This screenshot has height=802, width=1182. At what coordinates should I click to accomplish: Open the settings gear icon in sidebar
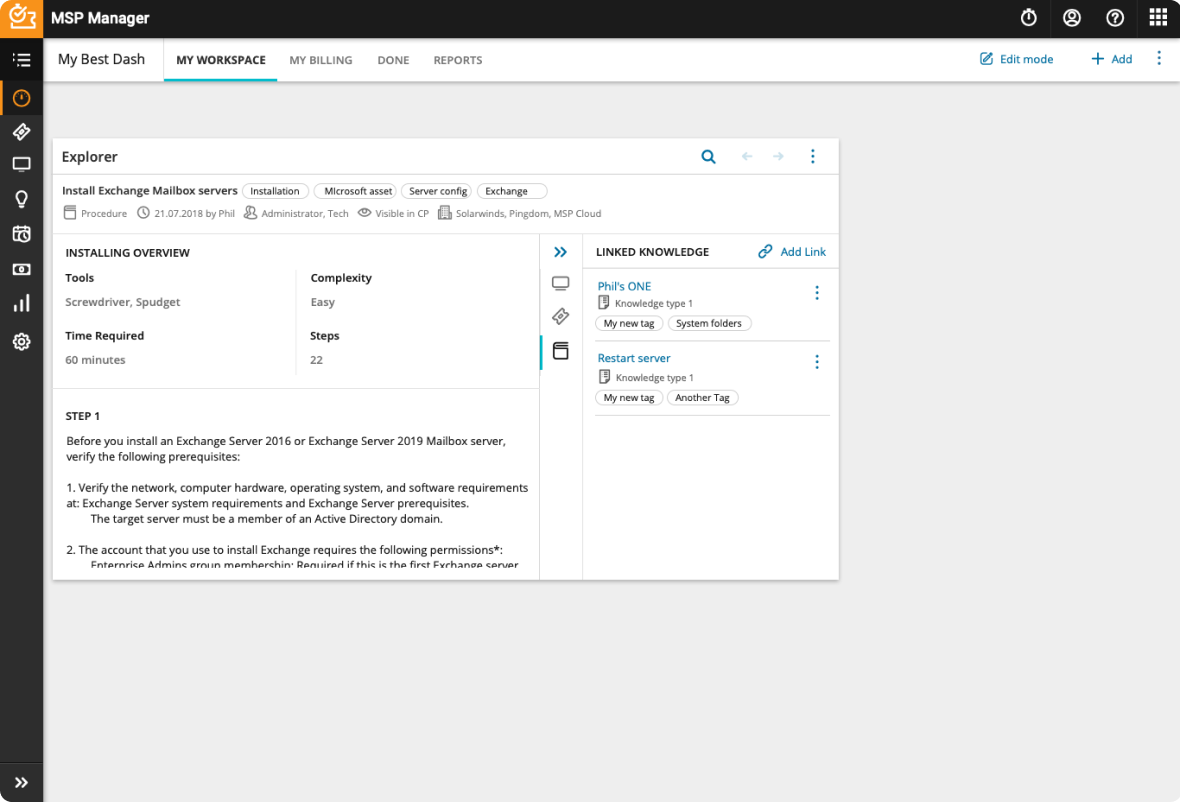[x=21, y=341]
